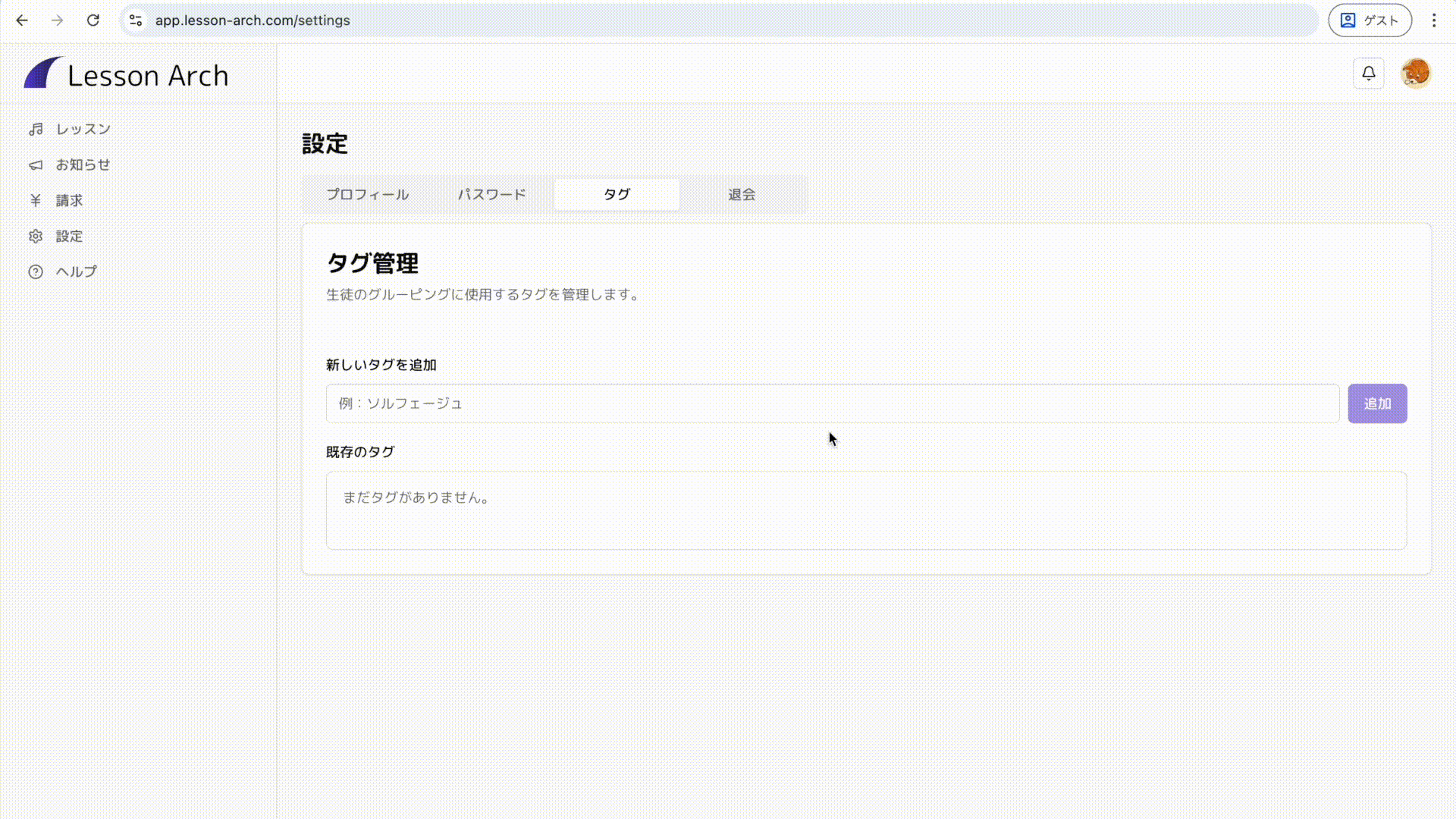Click the gear 設定 sidebar icon
Image resolution: width=1456 pixels, height=819 pixels.
coord(36,237)
